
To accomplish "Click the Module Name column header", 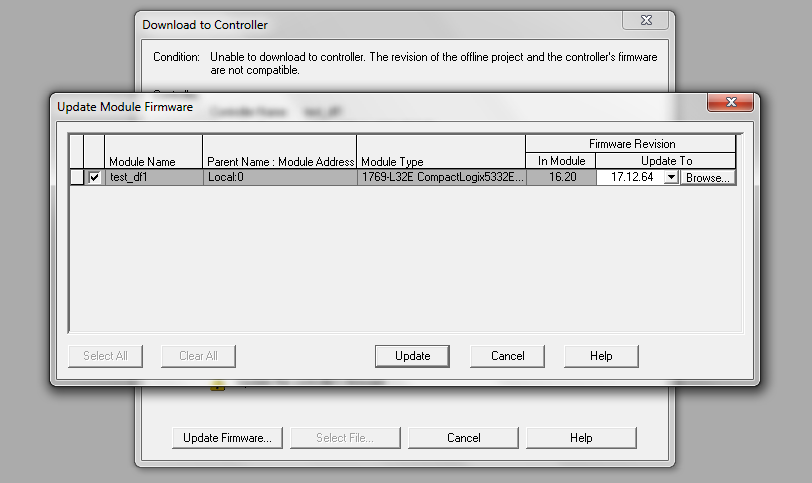I will tap(154, 152).
